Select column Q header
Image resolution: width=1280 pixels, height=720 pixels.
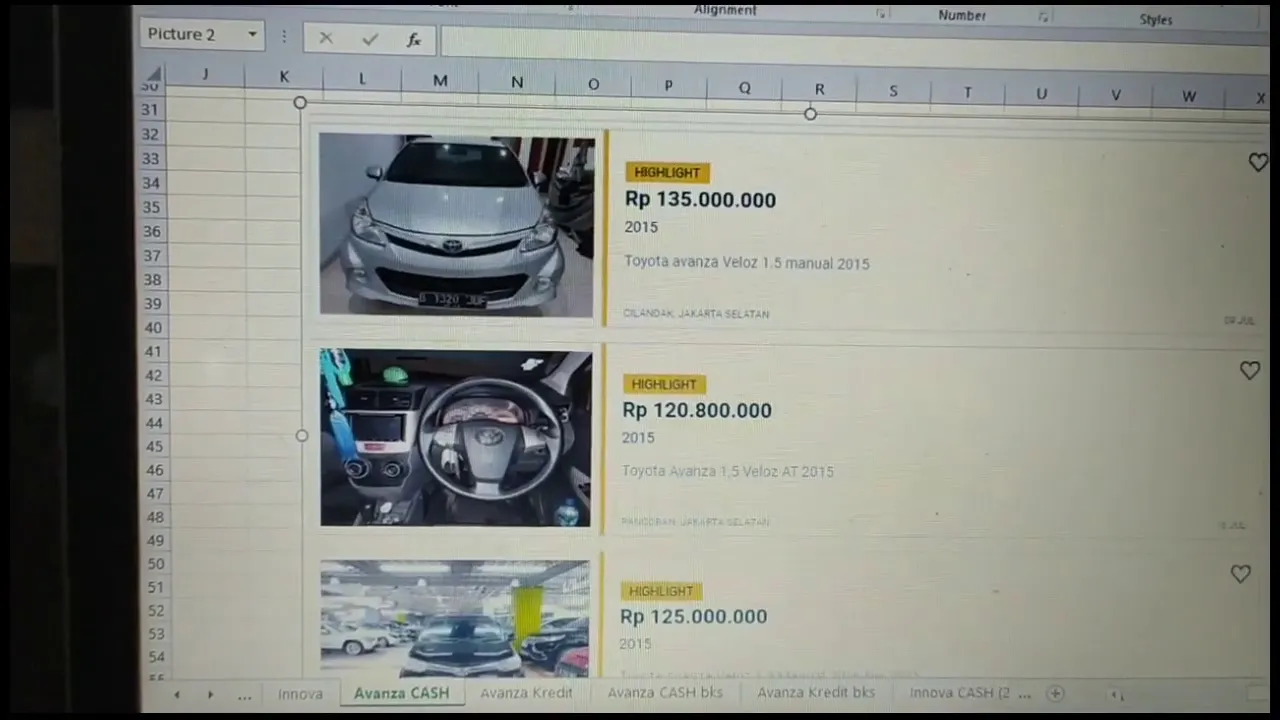[x=744, y=88]
